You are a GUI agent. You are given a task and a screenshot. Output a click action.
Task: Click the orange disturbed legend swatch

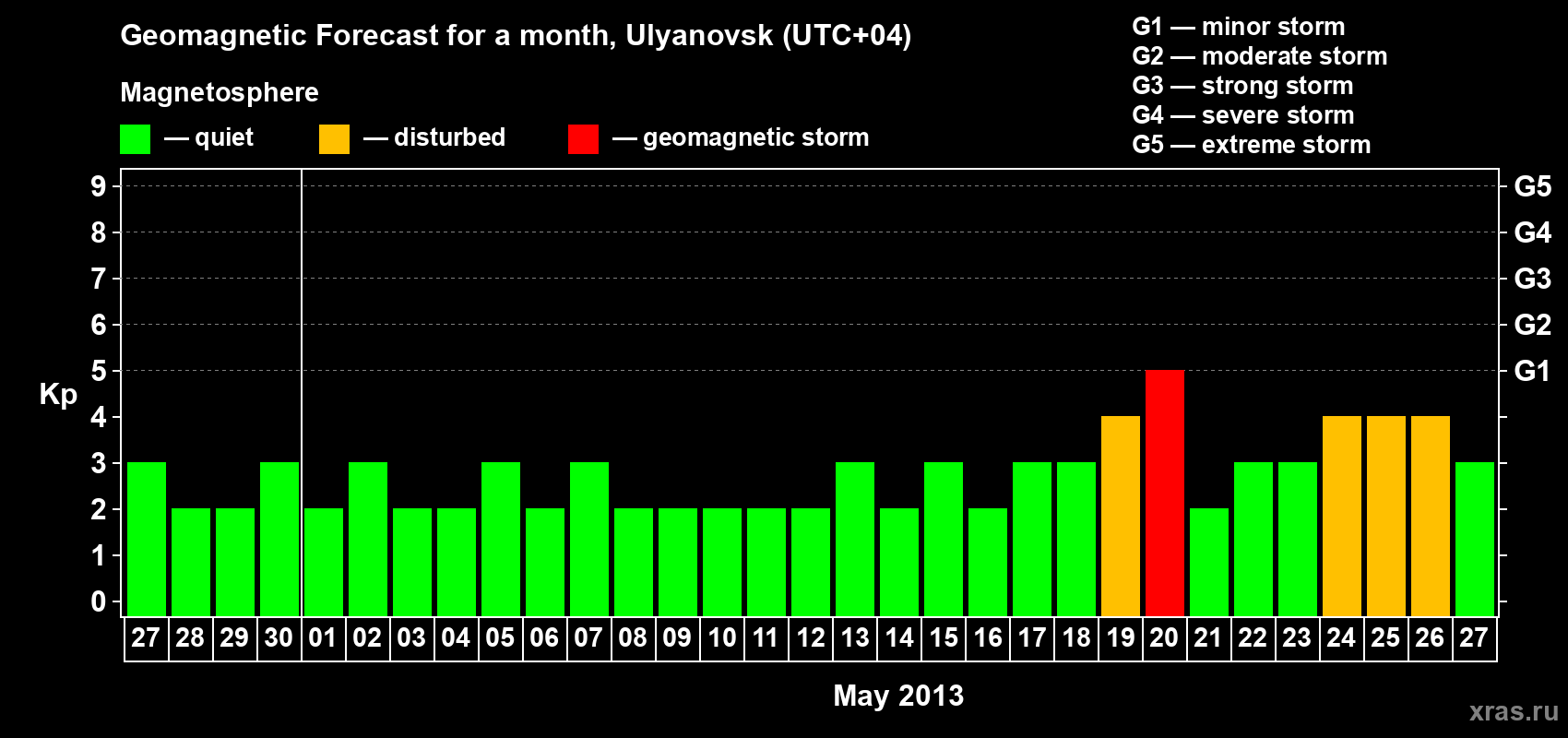coord(335,139)
